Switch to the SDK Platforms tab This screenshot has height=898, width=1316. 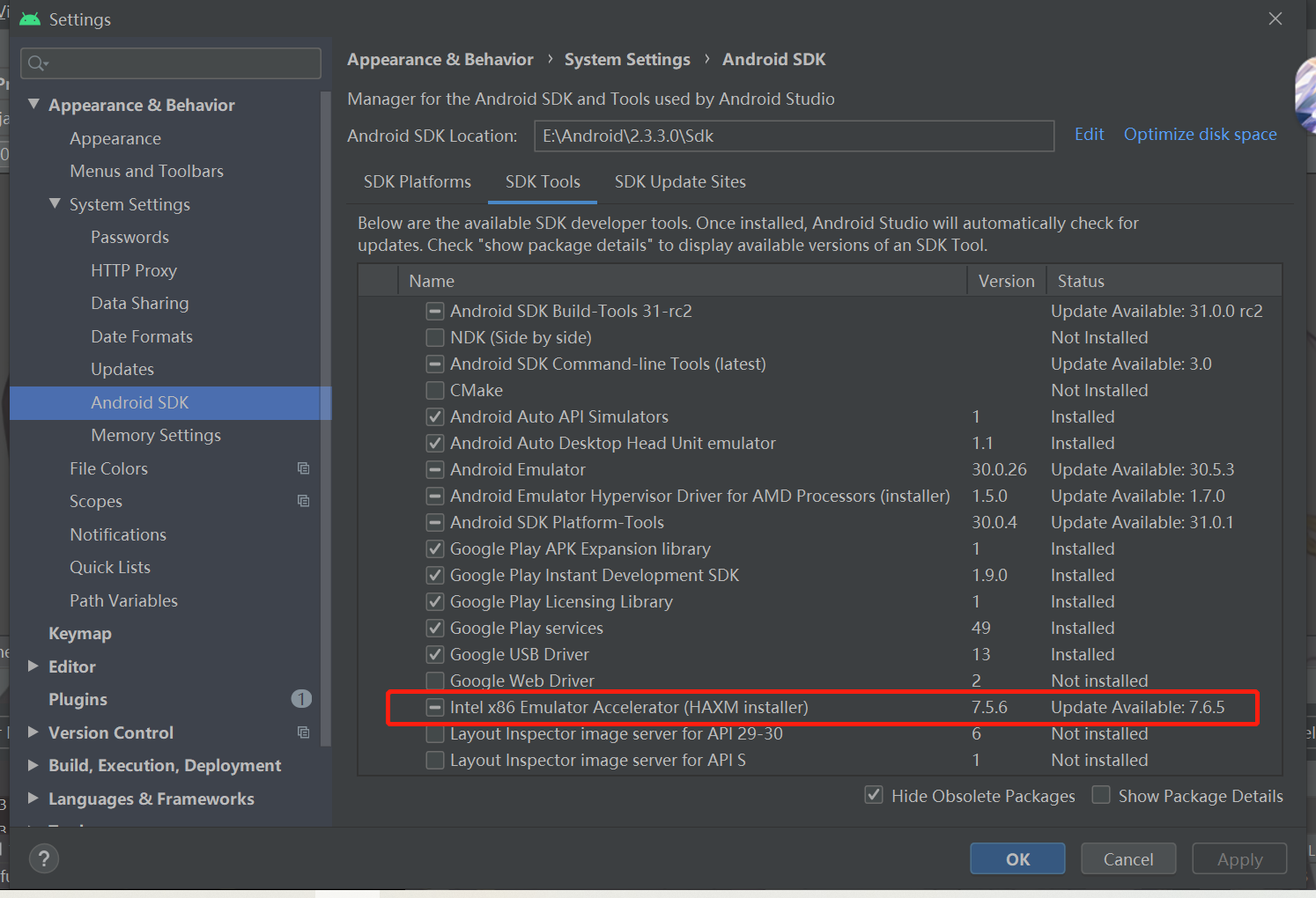418,181
